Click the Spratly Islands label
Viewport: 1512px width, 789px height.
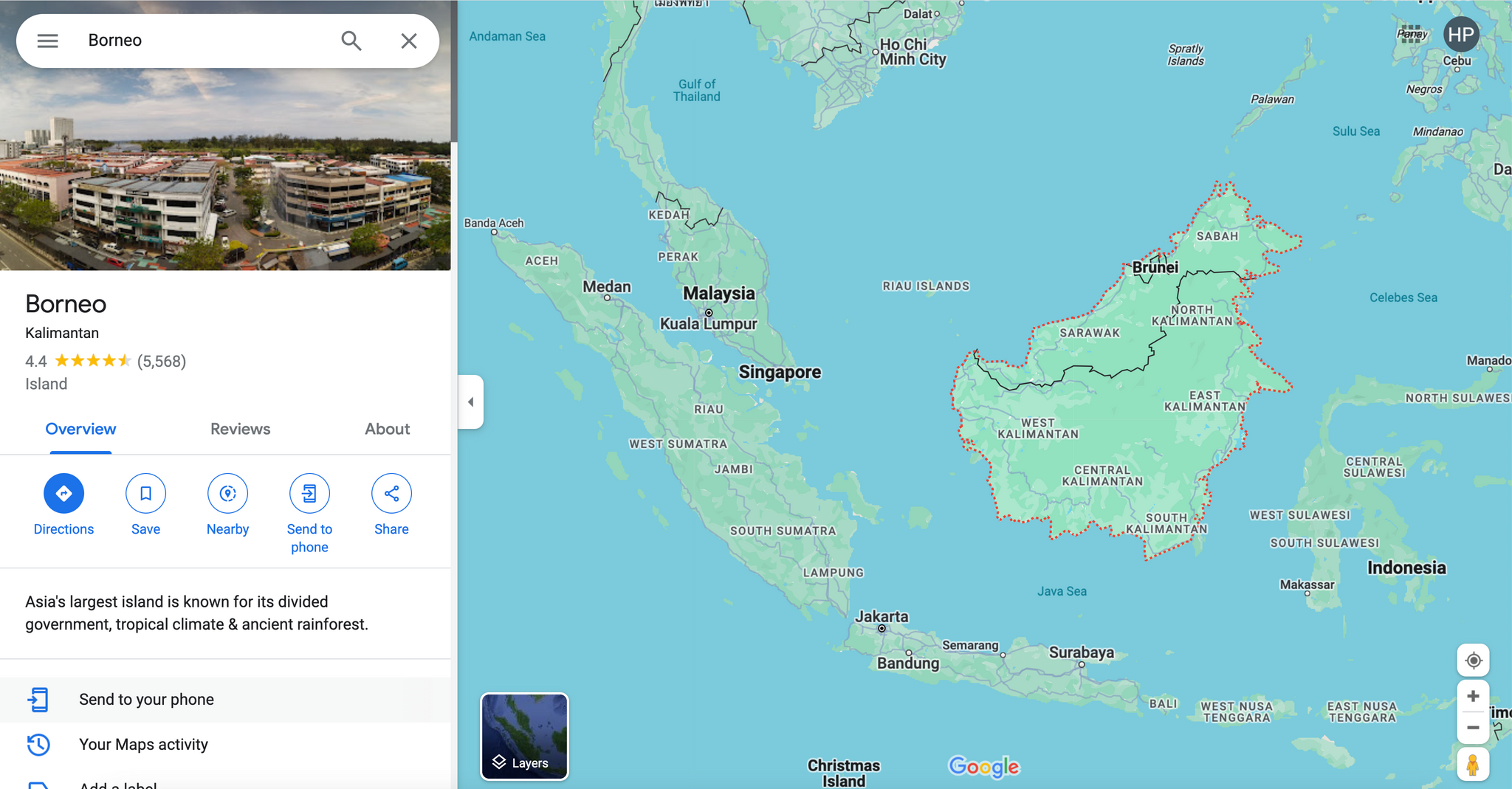(x=1186, y=55)
